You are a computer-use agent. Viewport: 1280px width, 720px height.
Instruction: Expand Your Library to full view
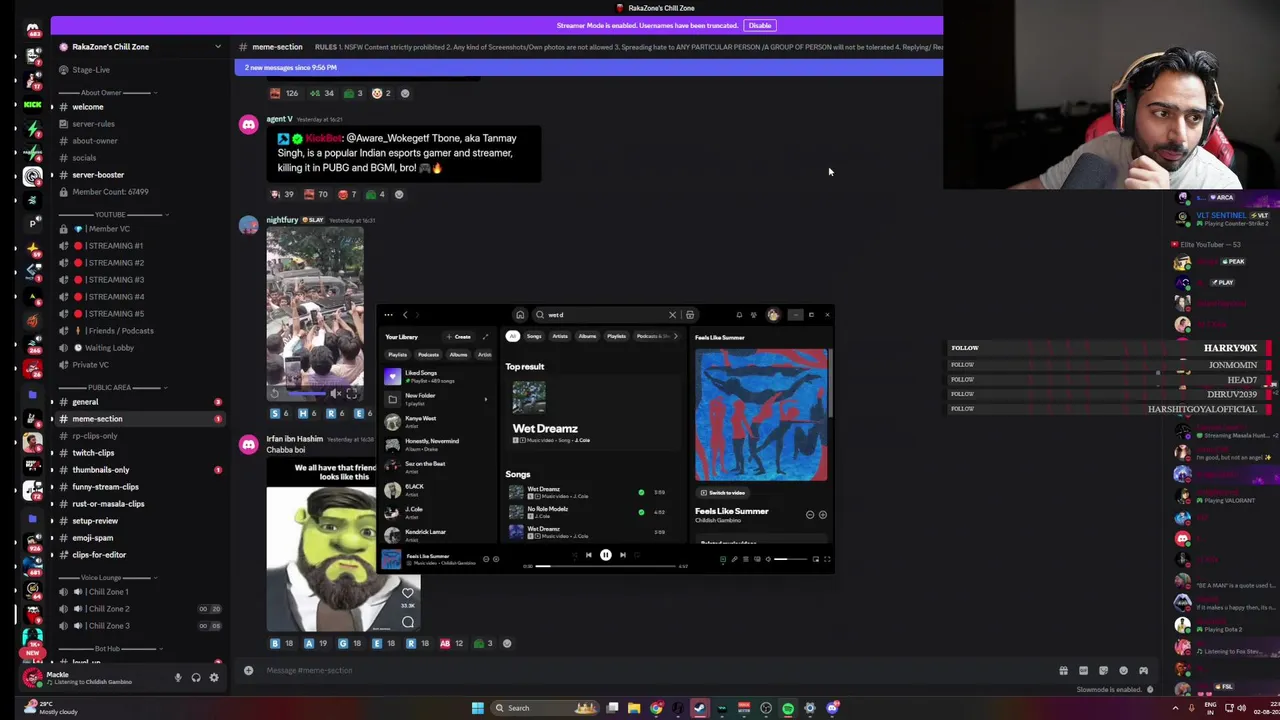pyautogui.click(x=486, y=337)
